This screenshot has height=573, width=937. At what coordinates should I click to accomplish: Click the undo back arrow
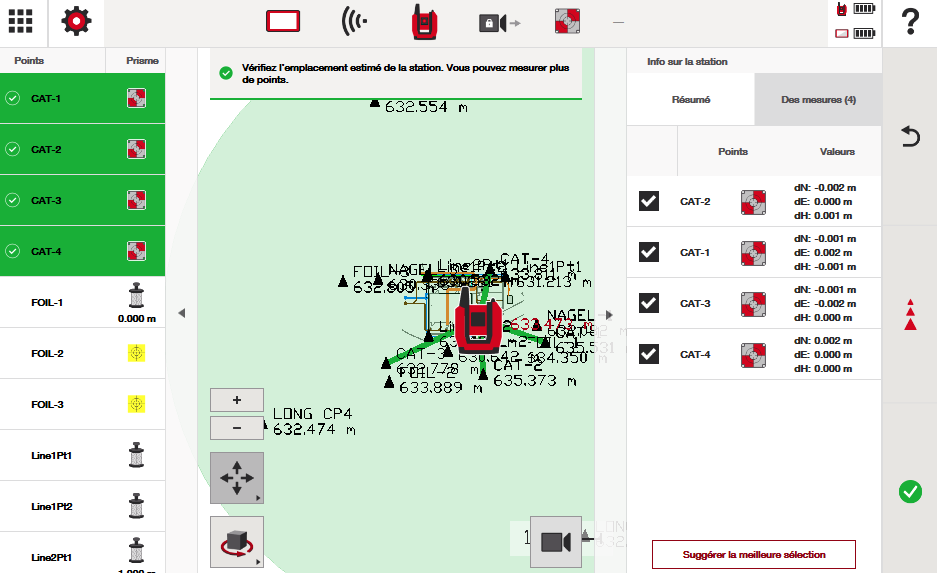(x=910, y=137)
